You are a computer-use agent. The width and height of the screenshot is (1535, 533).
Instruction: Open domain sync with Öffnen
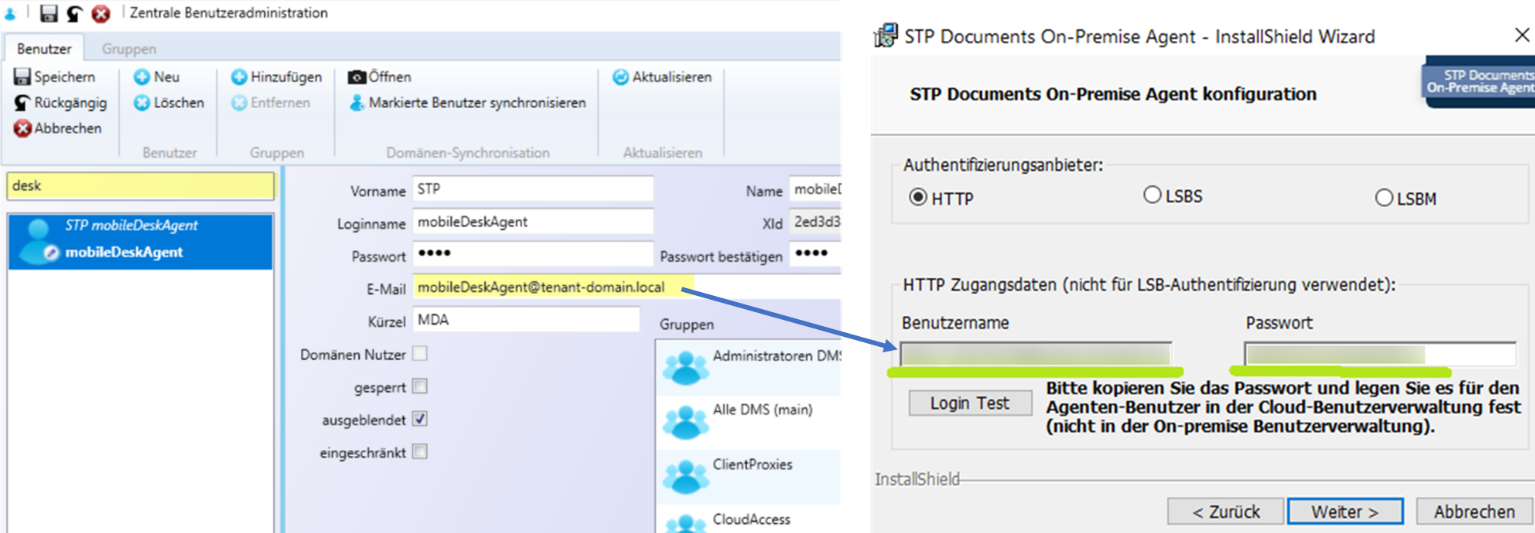coord(380,77)
